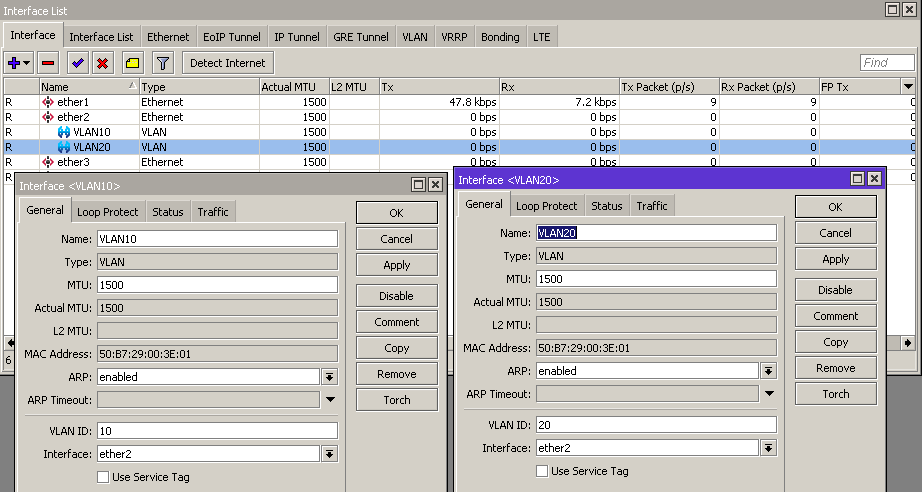The image size is (922, 492).
Task: Sort by the Actual MTU column header
Action: coord(294,87)
